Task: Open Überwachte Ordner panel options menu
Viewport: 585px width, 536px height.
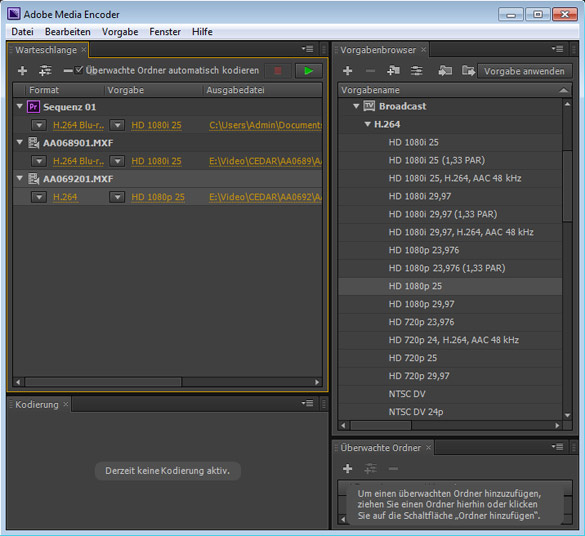Action: 558,446
